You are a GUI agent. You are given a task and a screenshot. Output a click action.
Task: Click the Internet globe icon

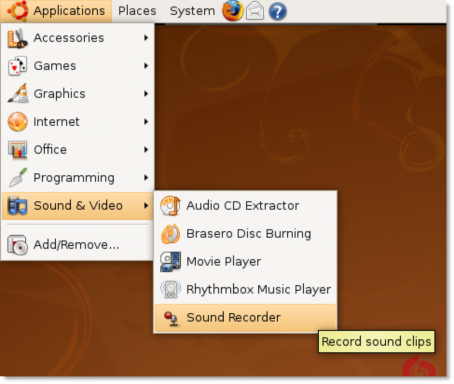pos(17,122)
